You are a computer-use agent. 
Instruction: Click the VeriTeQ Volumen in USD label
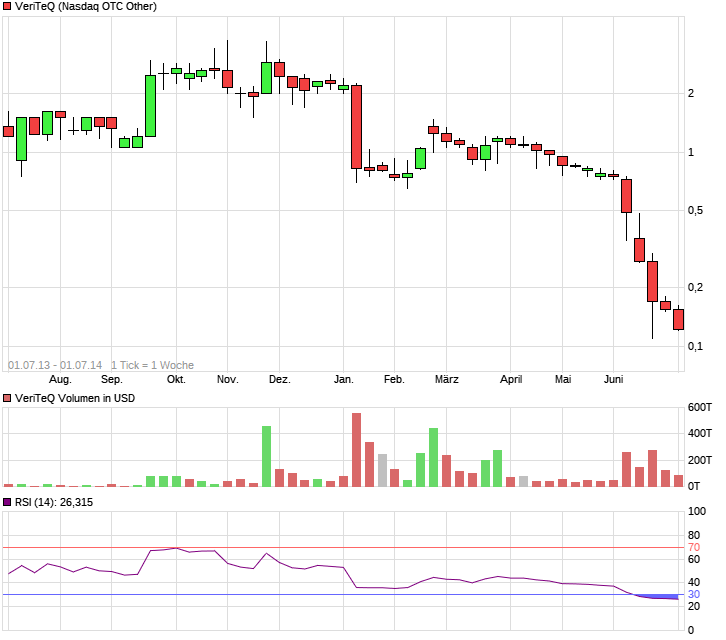75,398
